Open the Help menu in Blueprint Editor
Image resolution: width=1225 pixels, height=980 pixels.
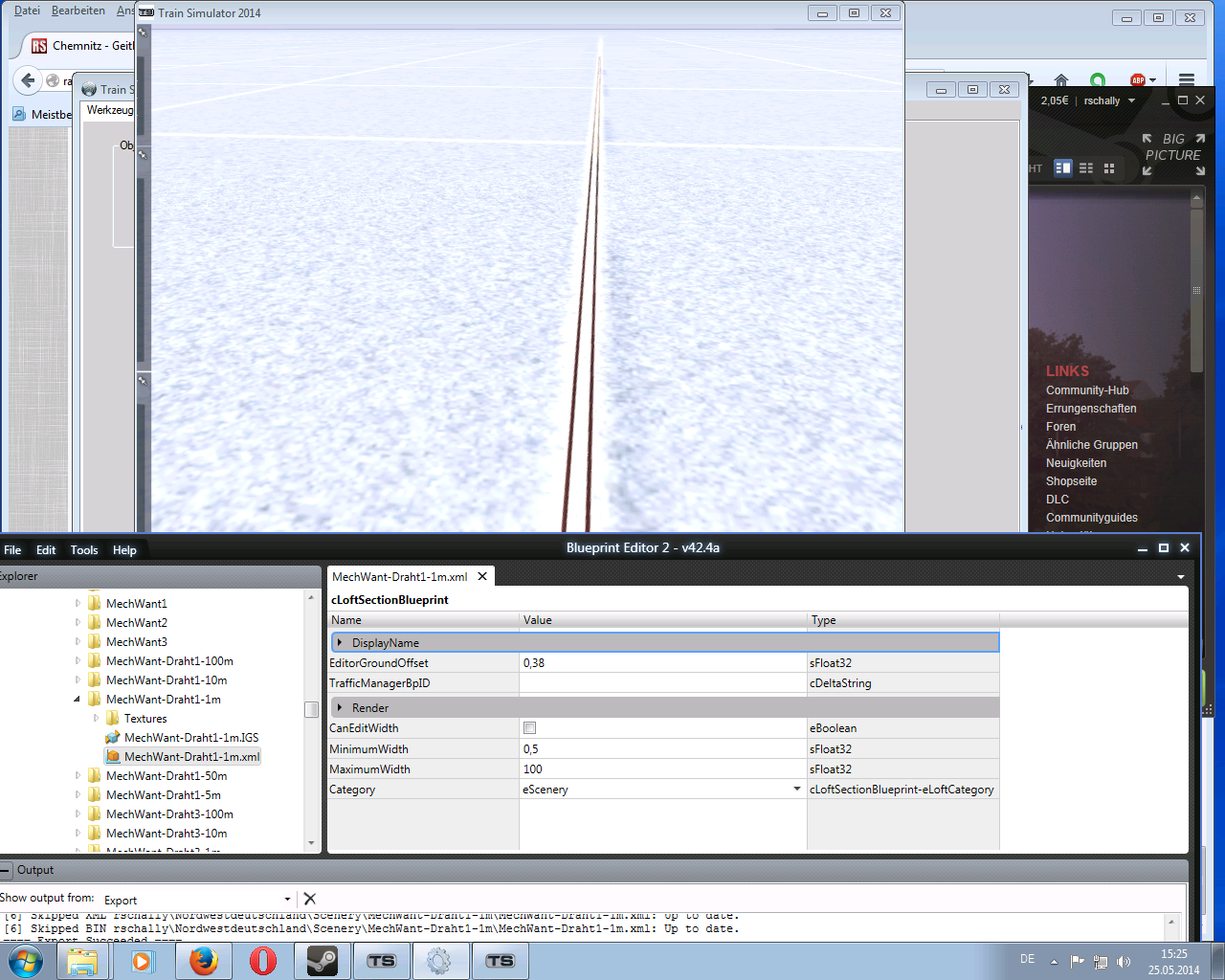[x=124, y=550]
